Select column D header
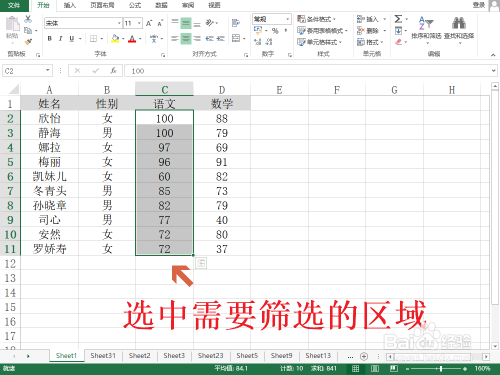Viewport: 500px width, 375px height. pos(222,89)
